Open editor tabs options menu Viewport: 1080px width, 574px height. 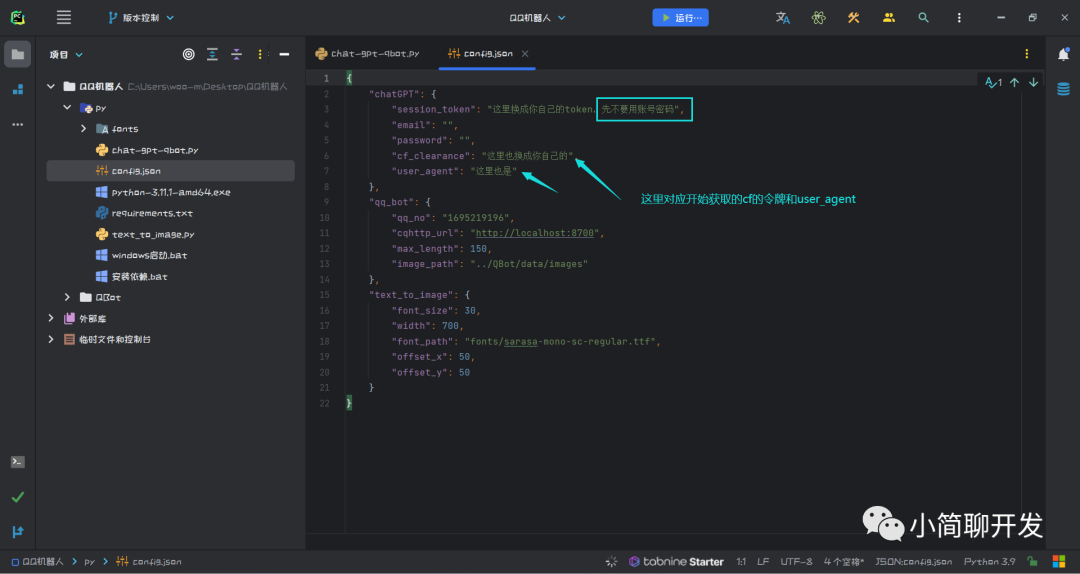(1026, 54)
